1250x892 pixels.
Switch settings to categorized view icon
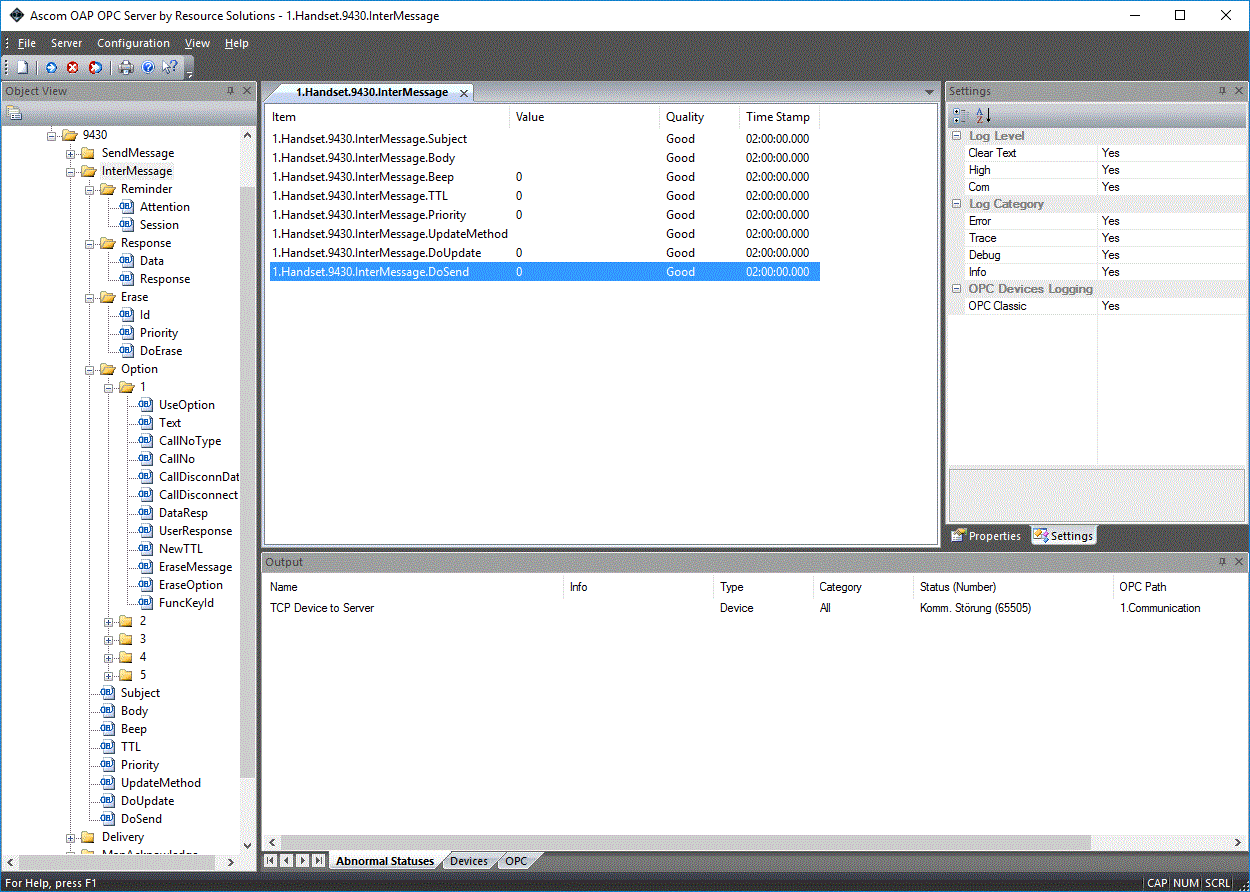pos(961,115)
